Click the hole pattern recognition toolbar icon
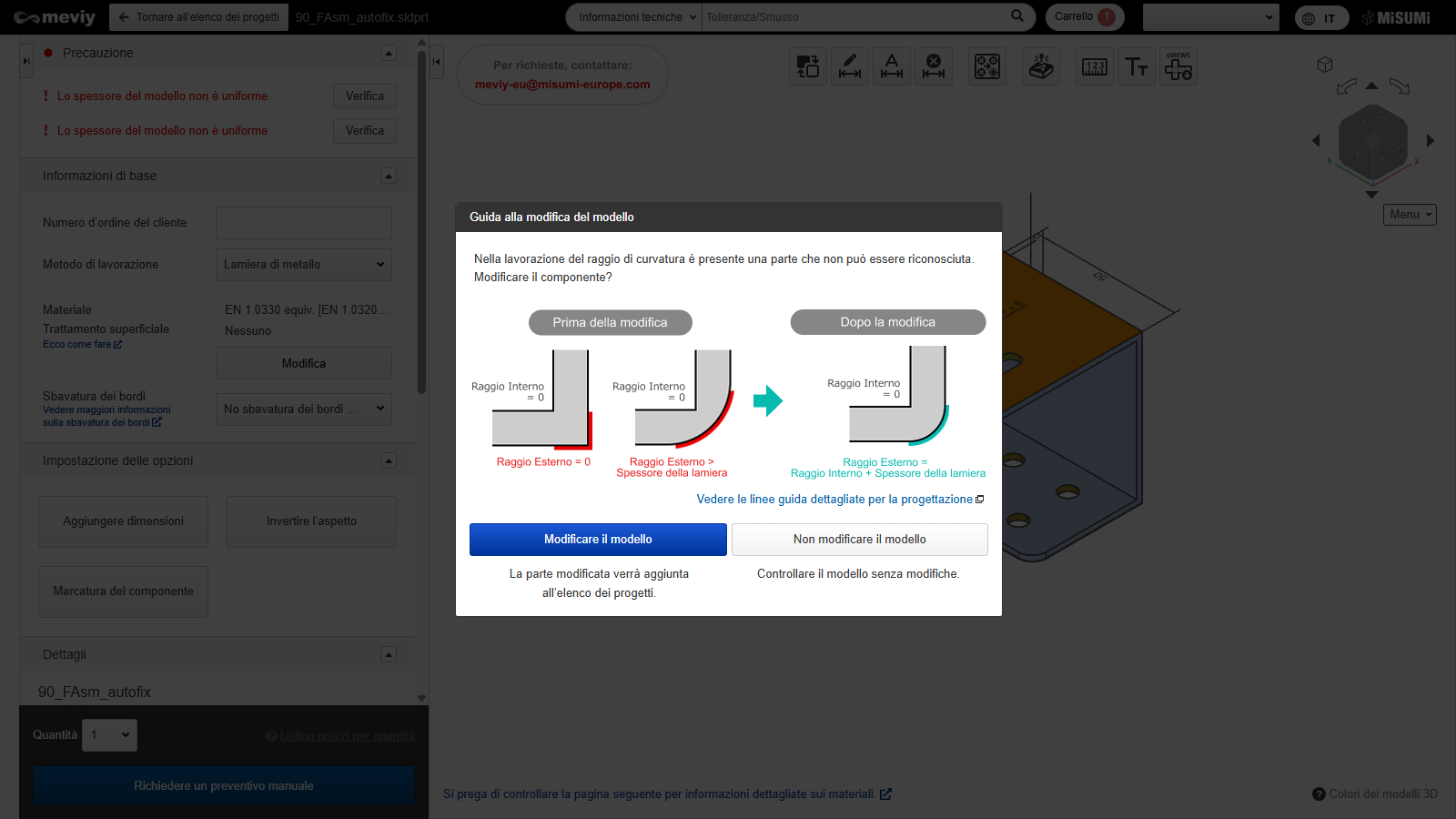Screen dimensions: 1456x819 pyautogui.click(x=987, y=66)
